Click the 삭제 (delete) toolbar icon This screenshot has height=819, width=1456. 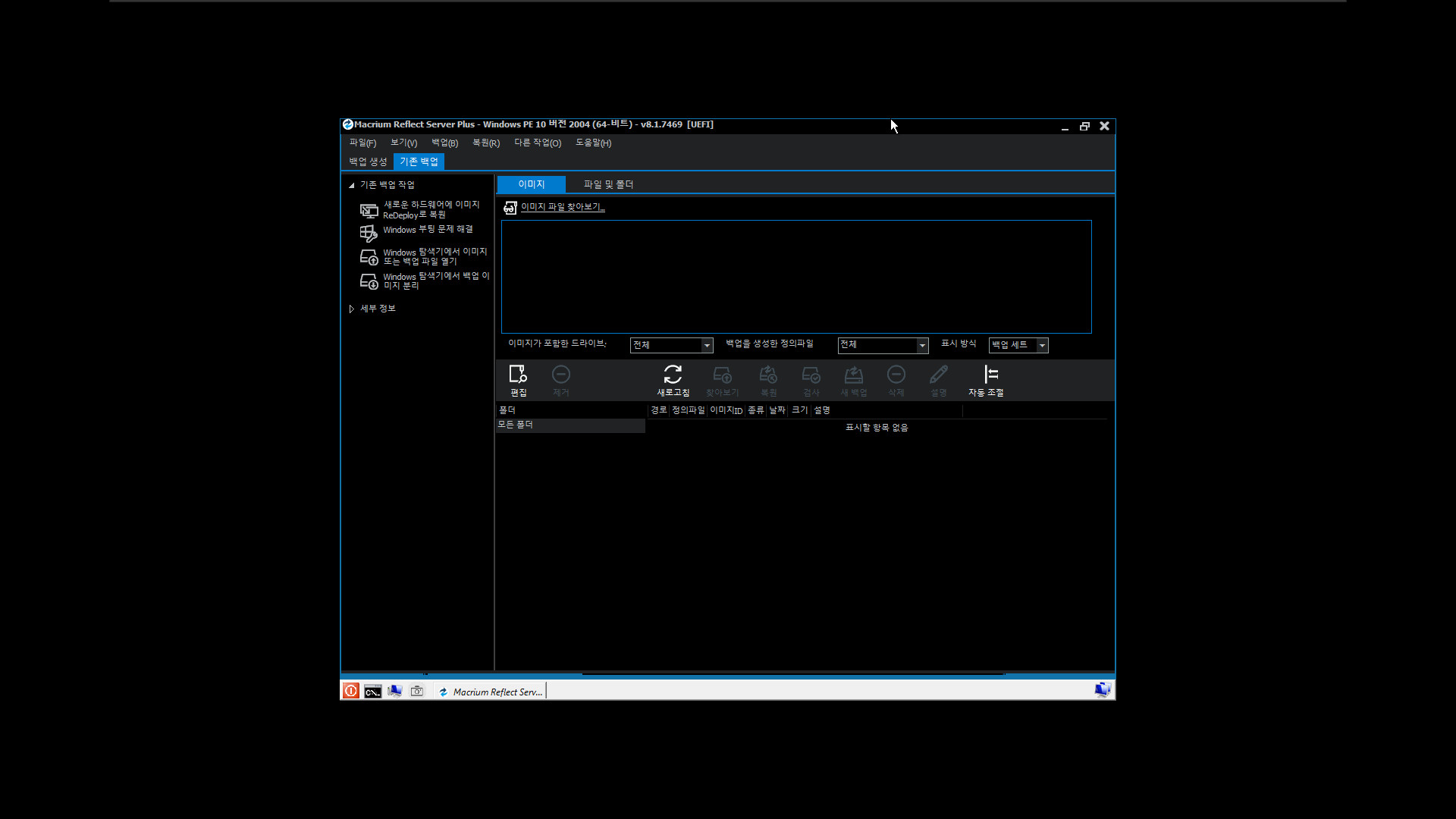[x=896, y=375]
